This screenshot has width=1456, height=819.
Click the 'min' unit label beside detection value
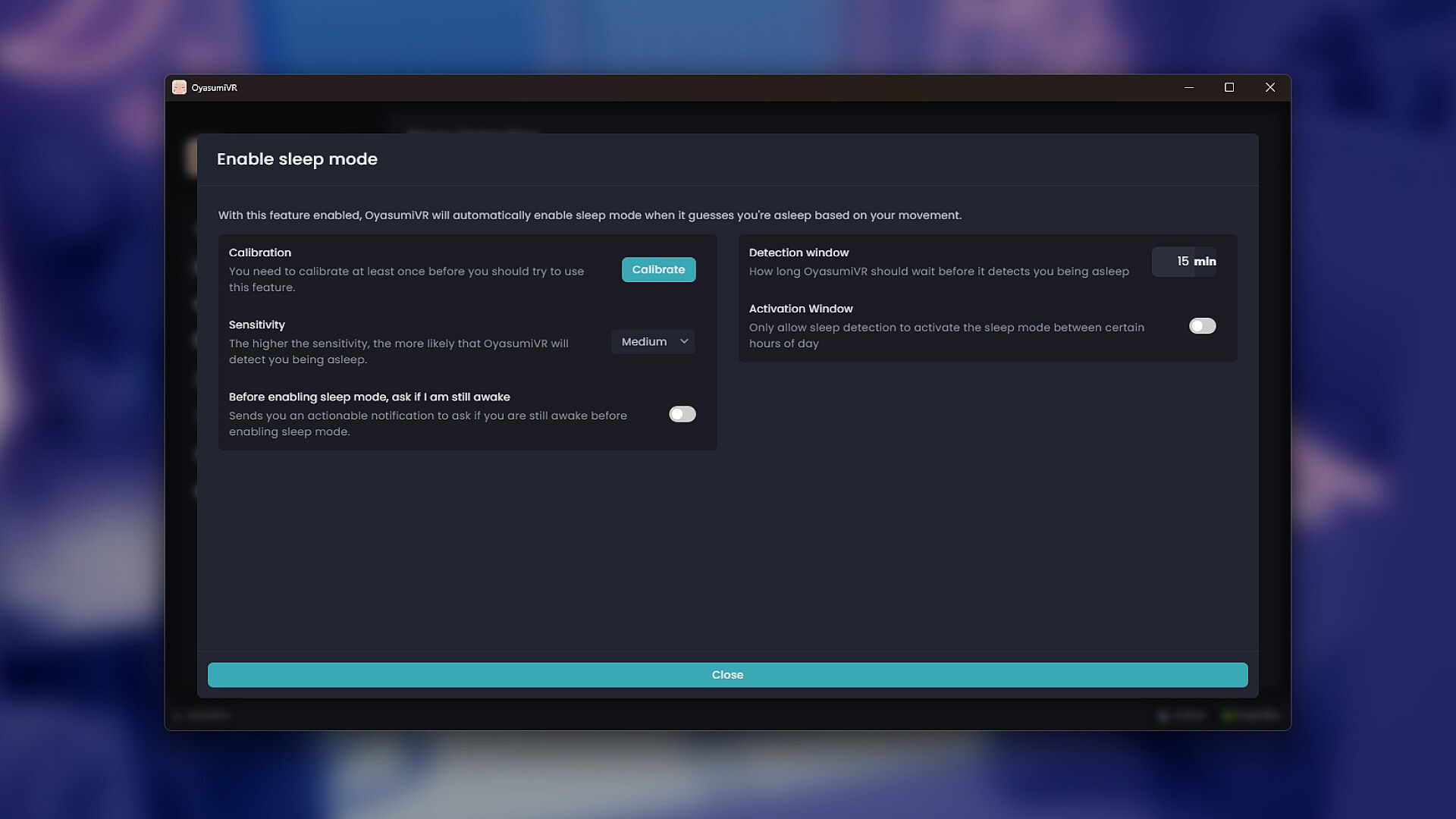point(1205,262)
